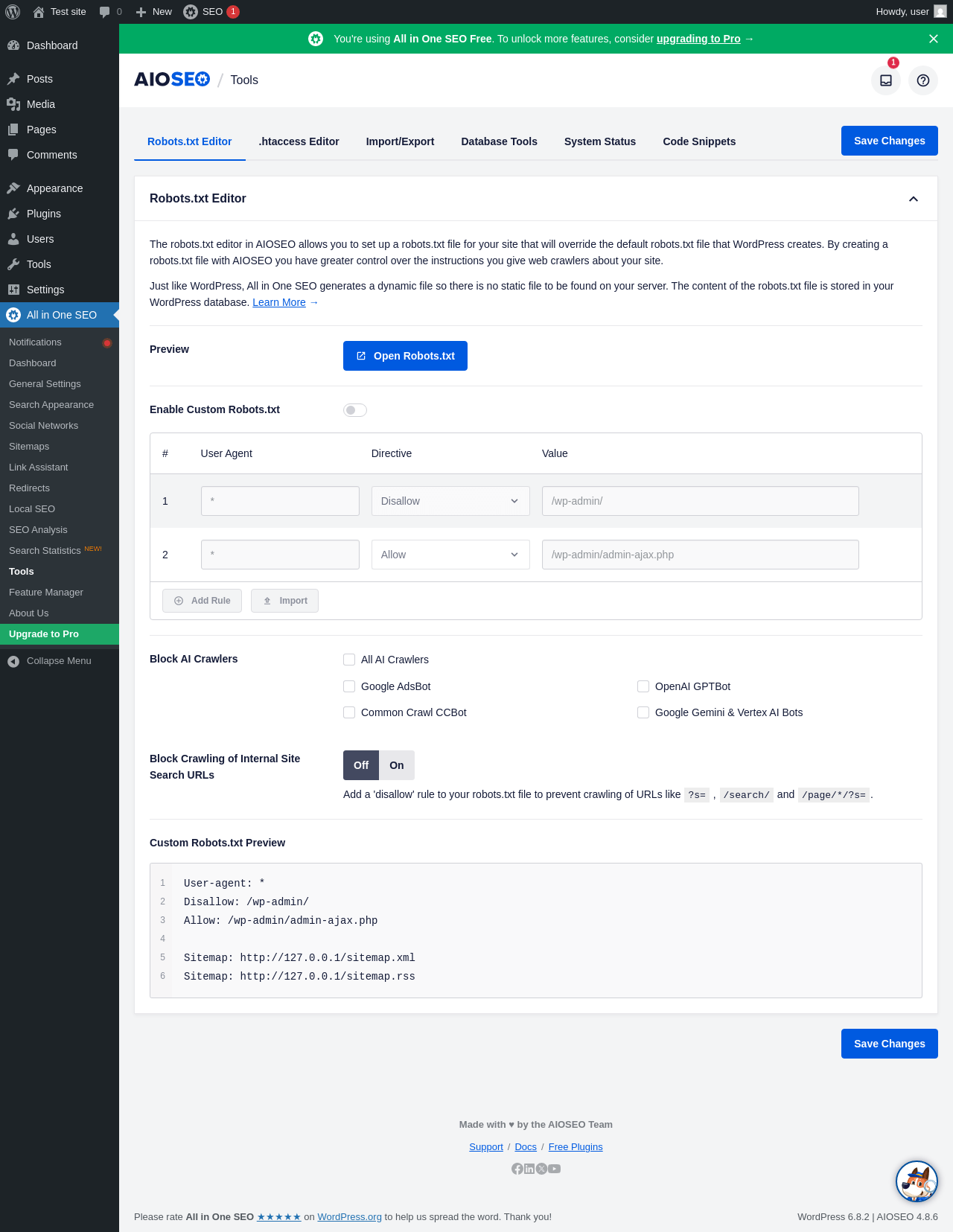
Task: Click the Test site home icon
Action: pyautogui.click(x=39, y=12)
